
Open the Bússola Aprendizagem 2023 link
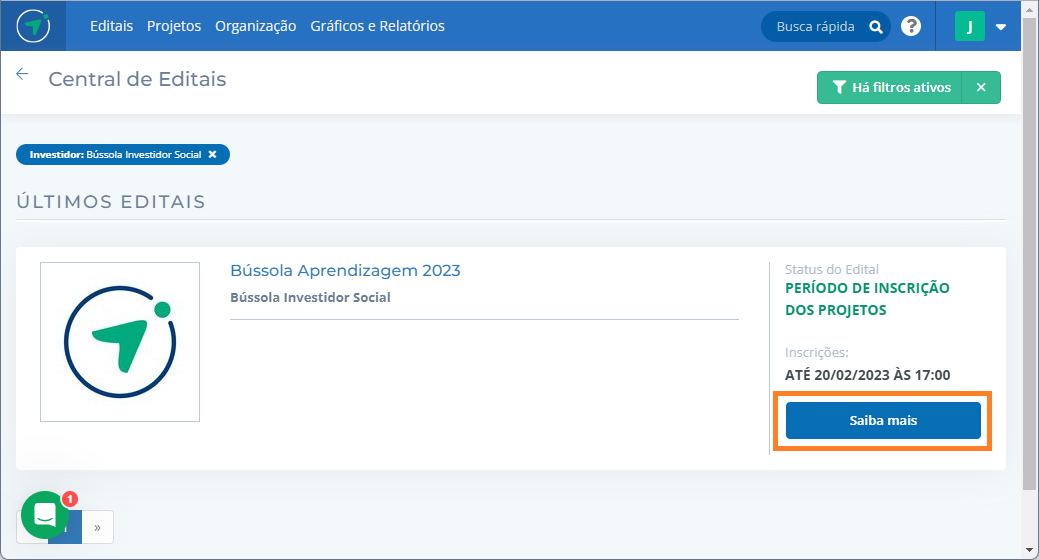coord(345,270)
